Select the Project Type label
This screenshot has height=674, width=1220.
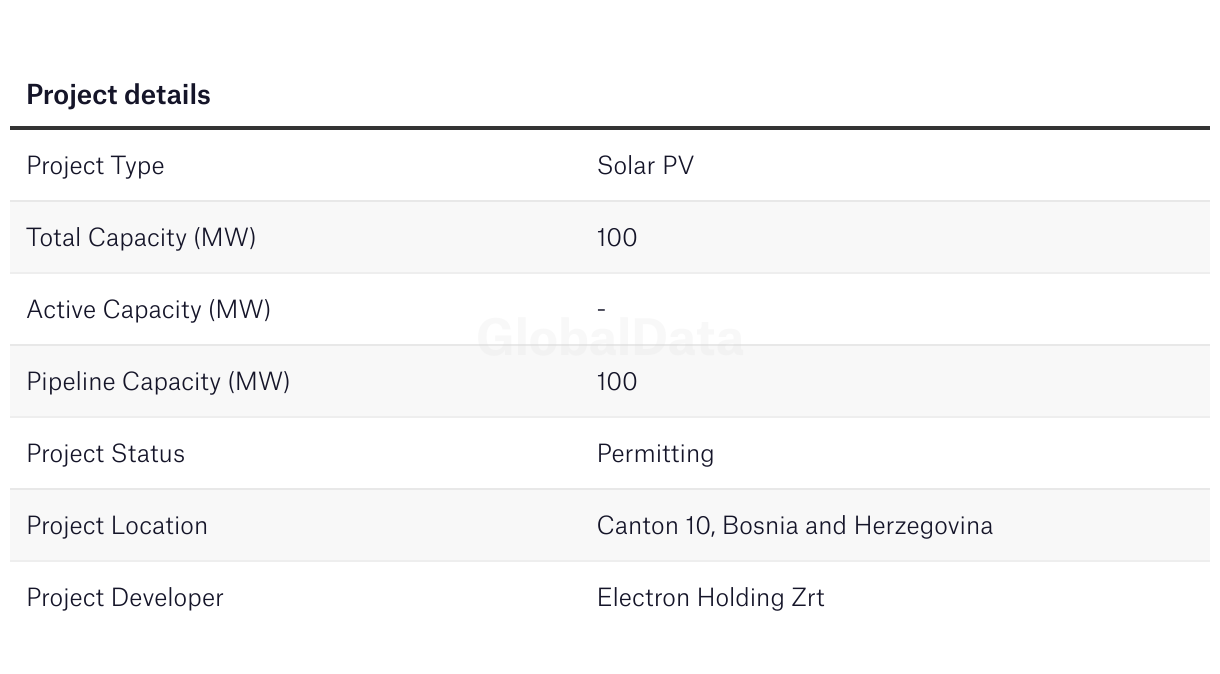tap(95, 166)
